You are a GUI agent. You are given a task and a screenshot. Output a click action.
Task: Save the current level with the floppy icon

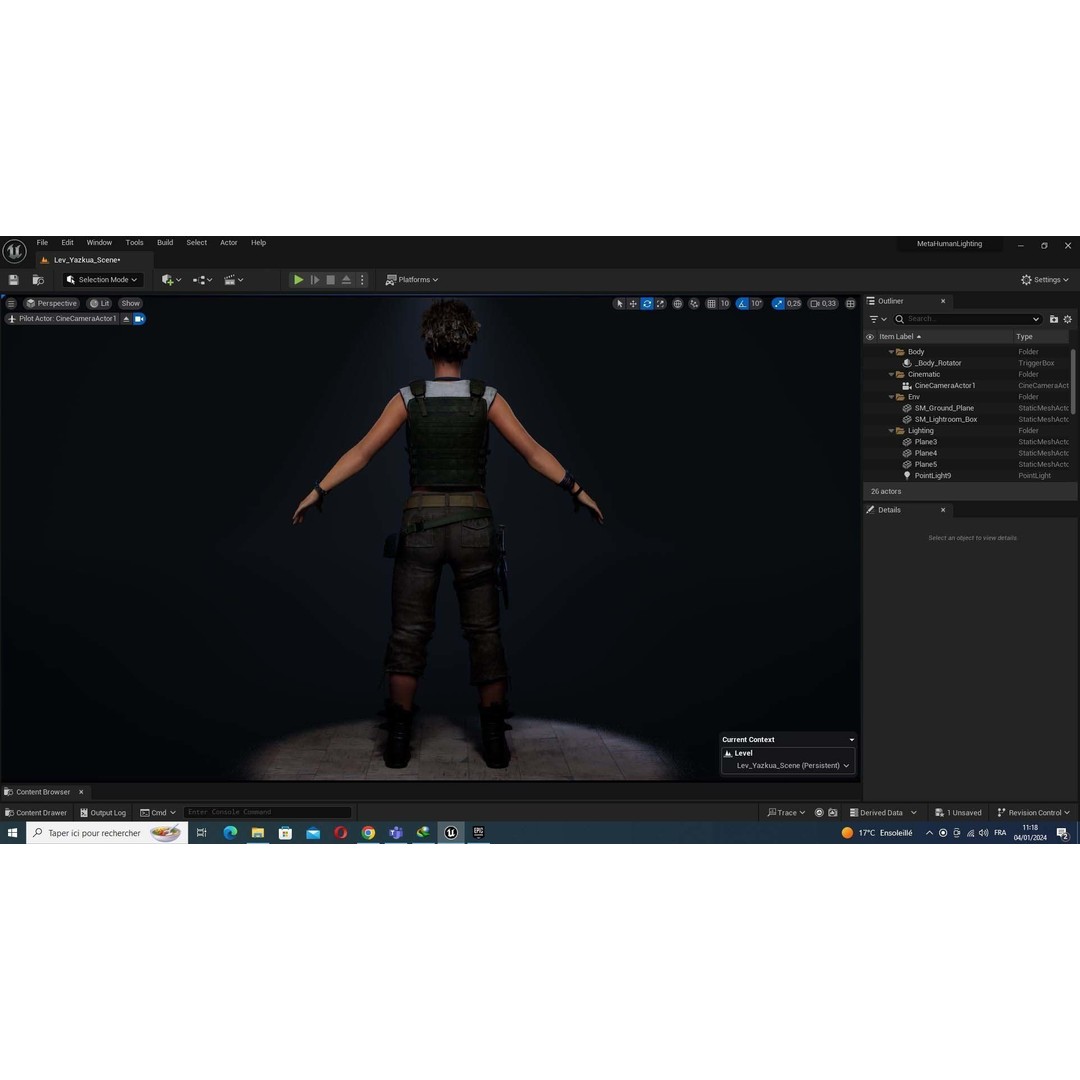click(14, 280)
